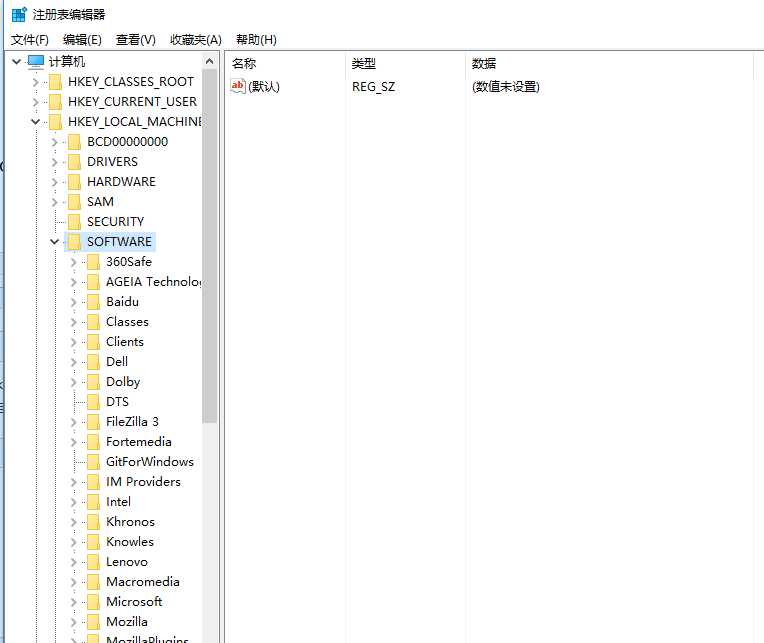Image resolution: width=764 pixels, height=643 pixels.
Task: Click the tree pane vertical scrollbar thumb
Action: pyautogui.click(x=210, y=246)
